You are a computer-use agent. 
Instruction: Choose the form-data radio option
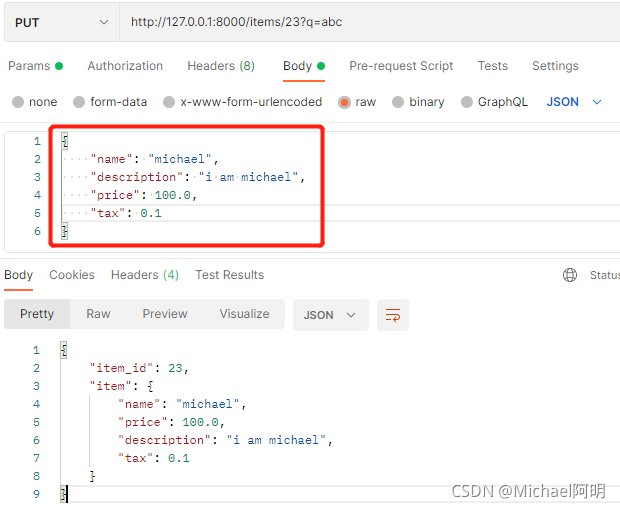(110, 102)
